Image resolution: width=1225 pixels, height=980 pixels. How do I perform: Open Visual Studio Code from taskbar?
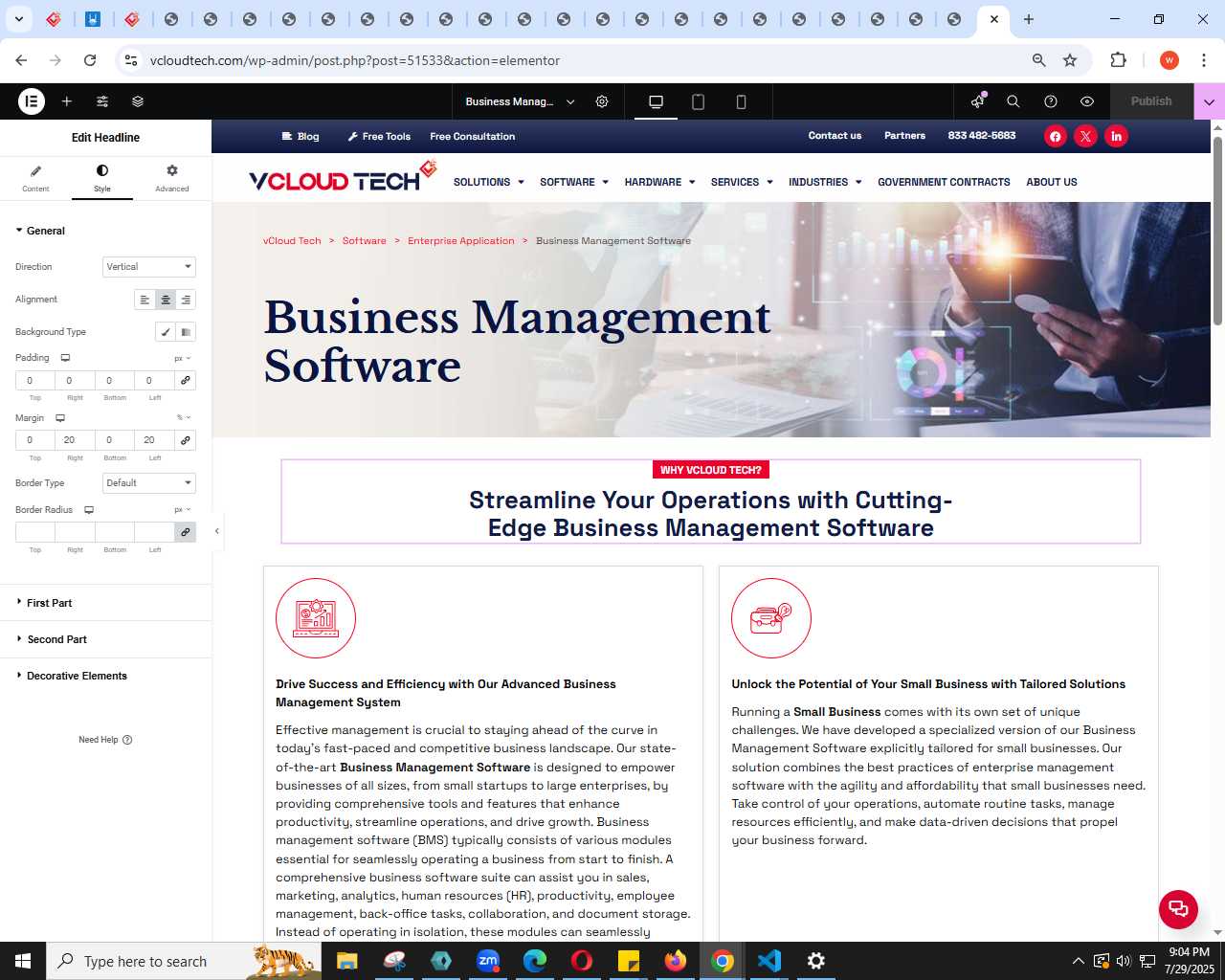coord(769,961)
